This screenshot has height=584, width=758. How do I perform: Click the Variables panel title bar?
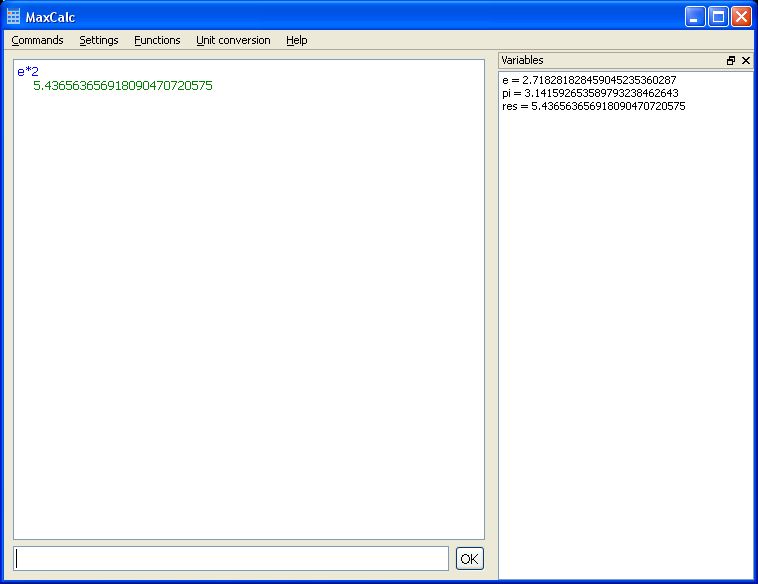click(600, 61)
